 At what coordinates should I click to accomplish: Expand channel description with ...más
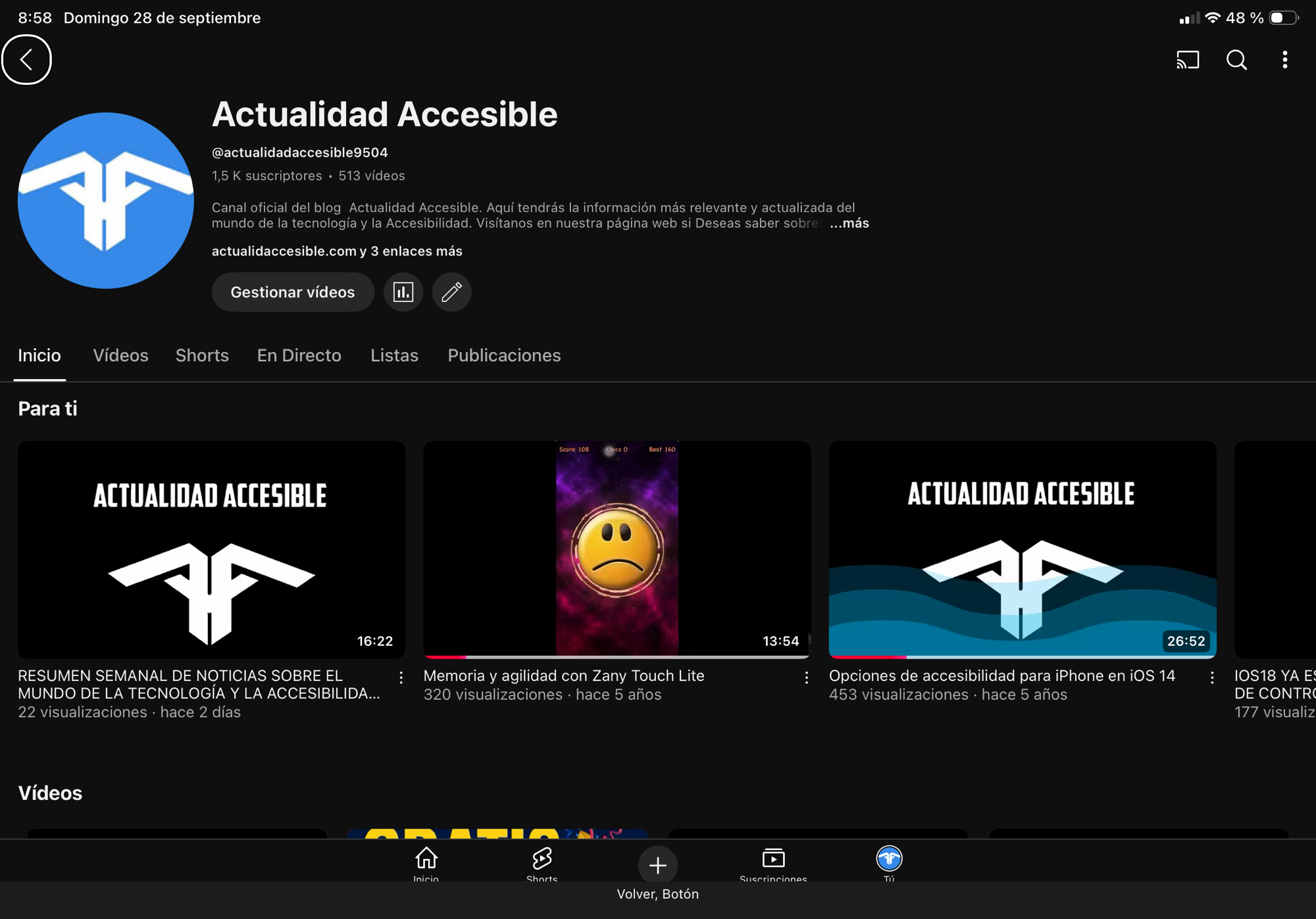click(x=849, y=224)
